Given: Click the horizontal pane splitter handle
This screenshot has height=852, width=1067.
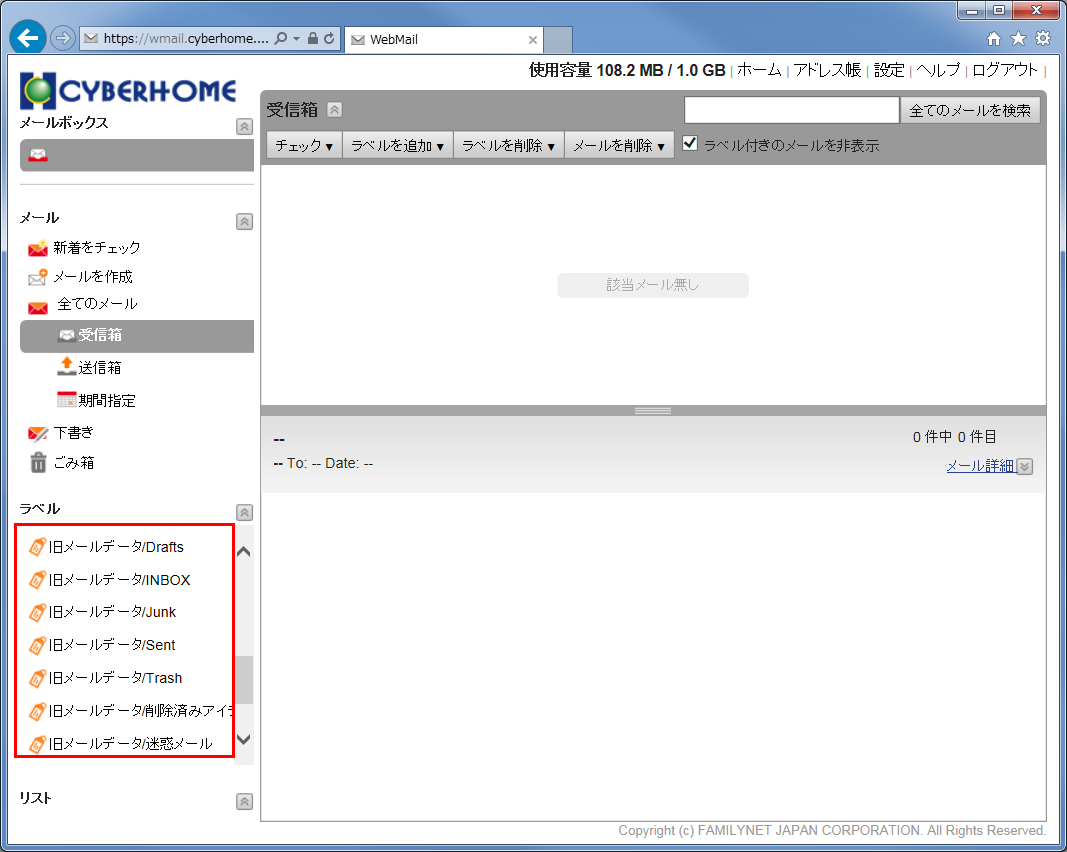Looking at the screenshot, I should (653, 411).
